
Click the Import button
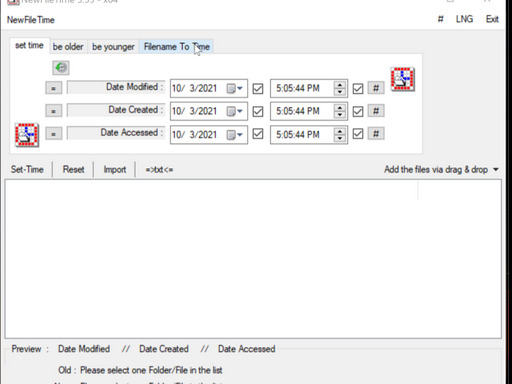115,169
